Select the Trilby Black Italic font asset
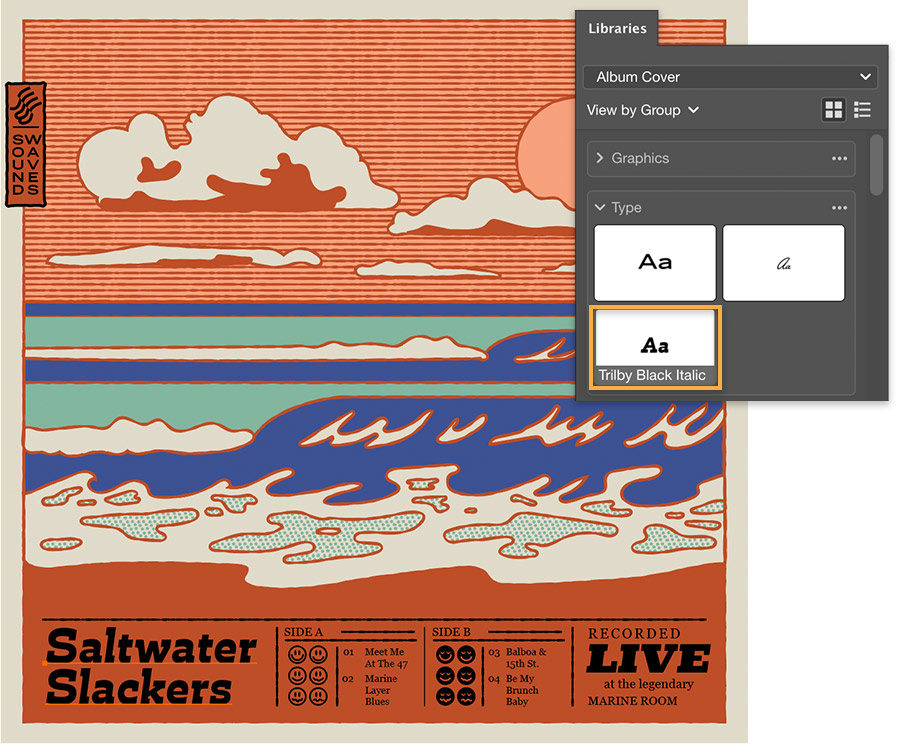The height and width of the screenshot is (744, 900). coord(655,345)
